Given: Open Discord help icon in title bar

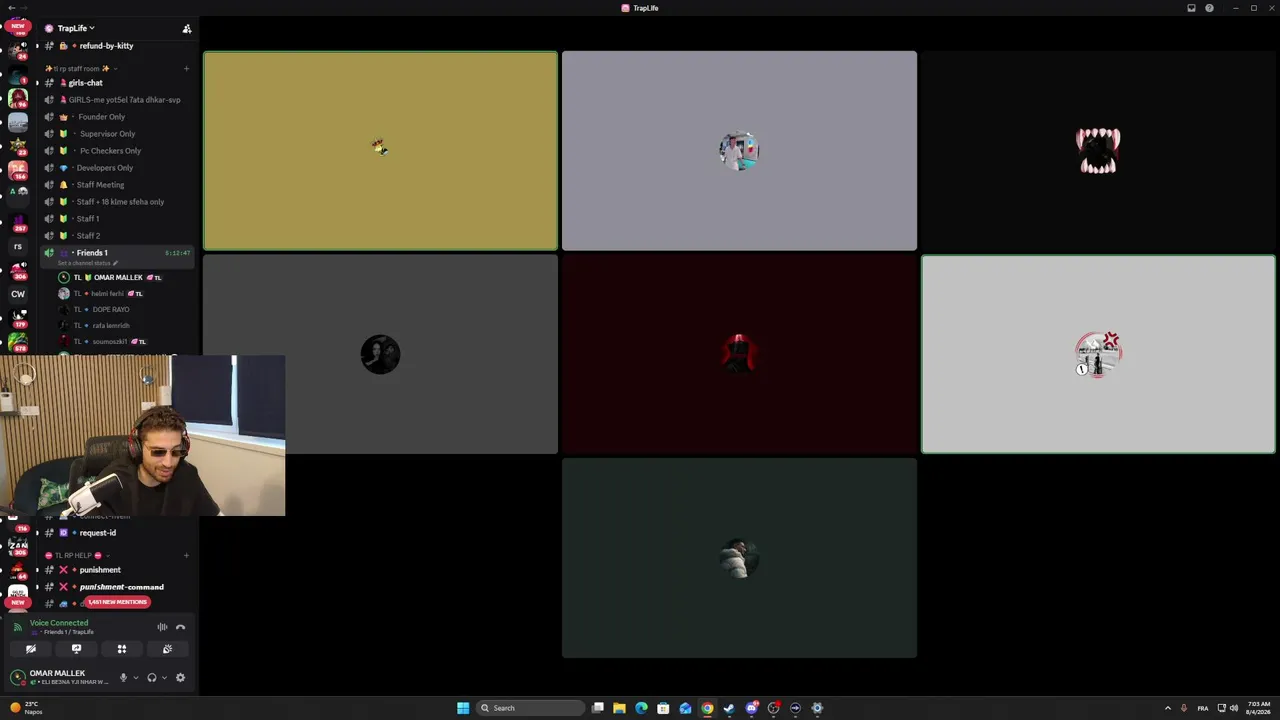Looking at the screenshot, I should (x=1209, y=8).
